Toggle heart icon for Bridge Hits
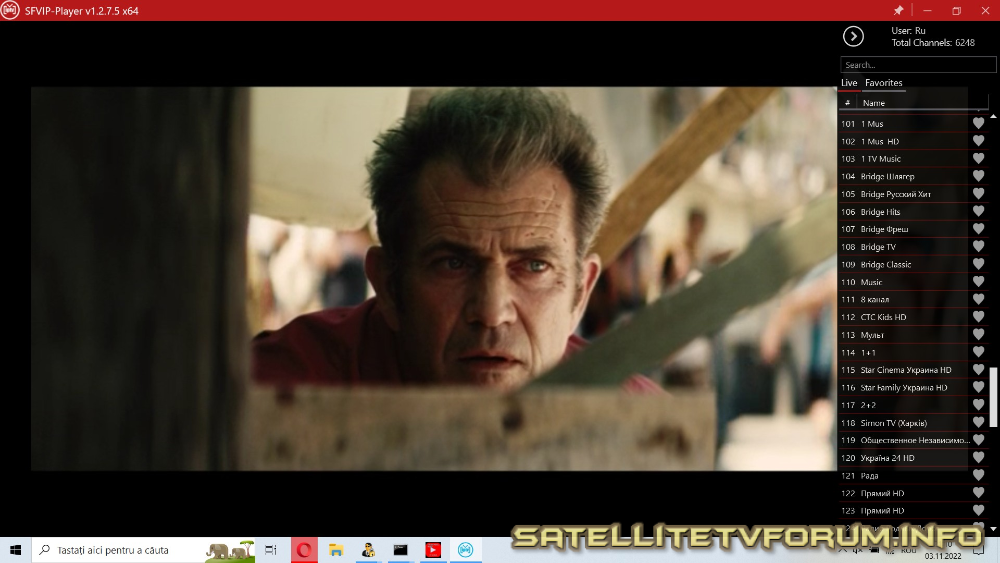Screen dimensions: 1000x563 [x=978, y=211]
